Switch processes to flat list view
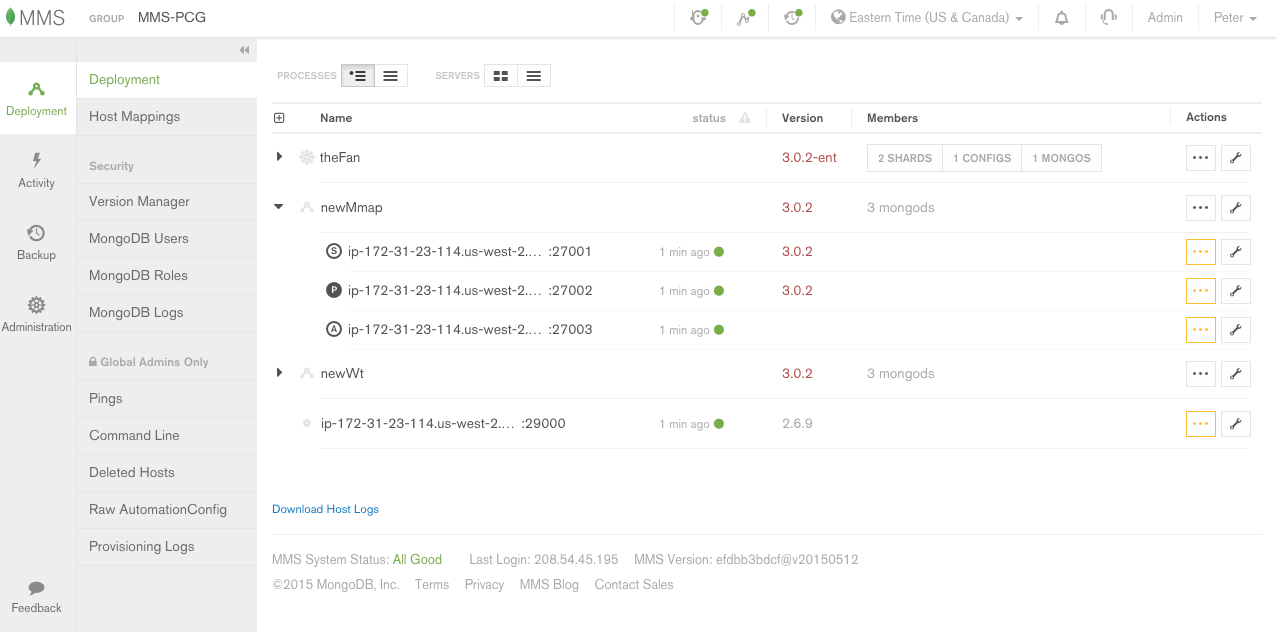Viewport: 1276px width, 632px height. point(391,76)
